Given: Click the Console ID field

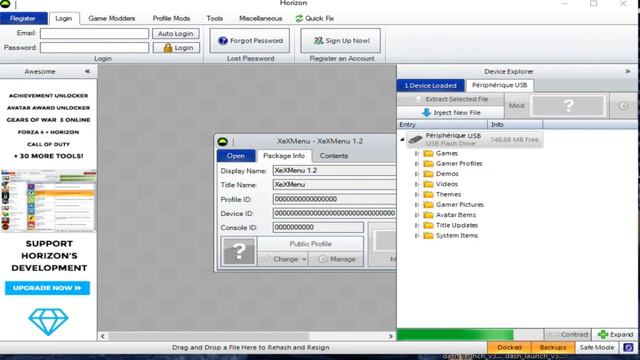Looking at the screenshot, I should [318, 227].
